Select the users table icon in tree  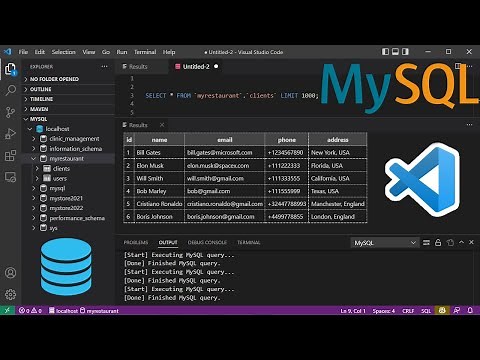tap(47, 178)
